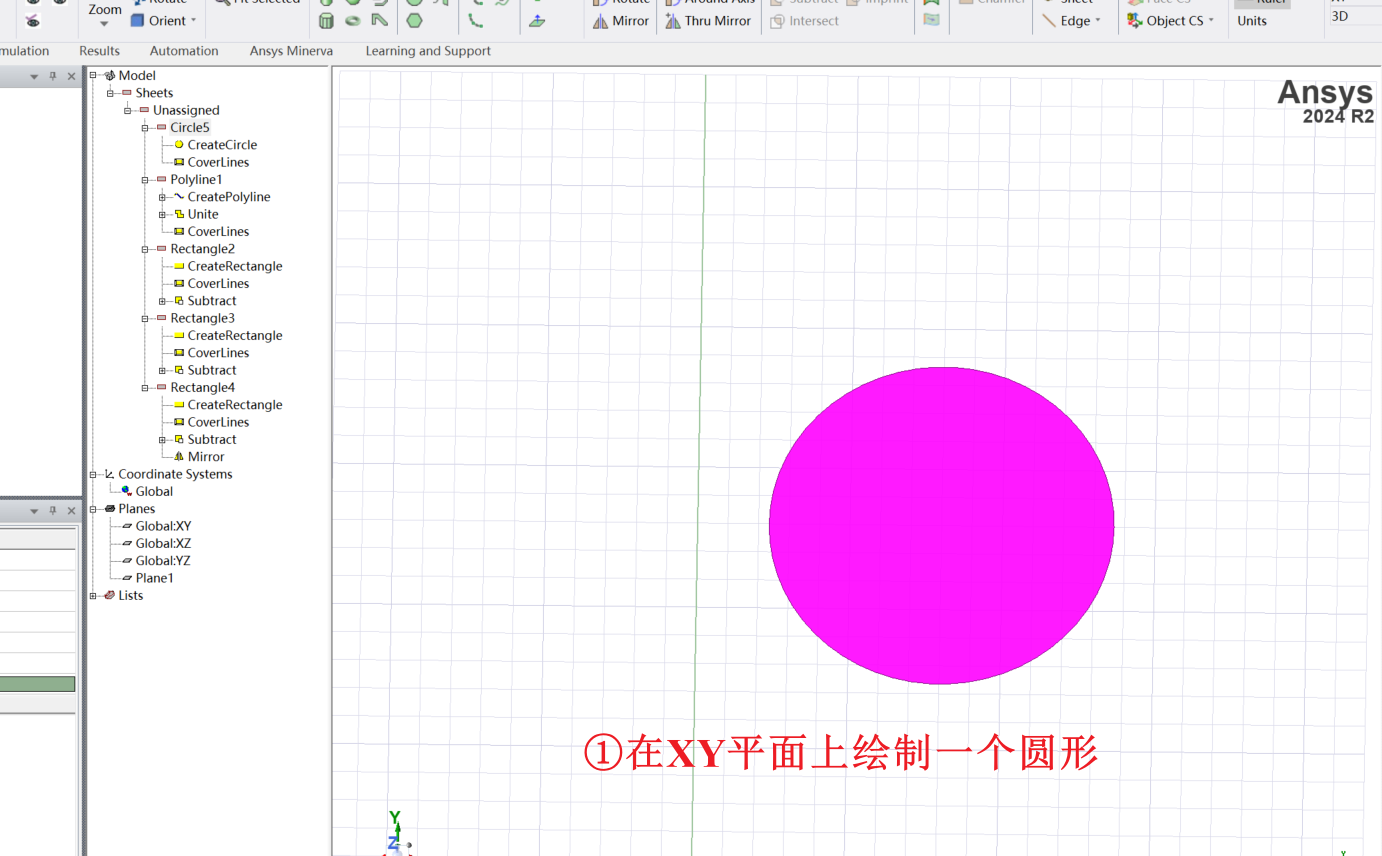Open the Ansys Minerva tab
Viewport: 1382px width, 856px height.
pos(291,51)
